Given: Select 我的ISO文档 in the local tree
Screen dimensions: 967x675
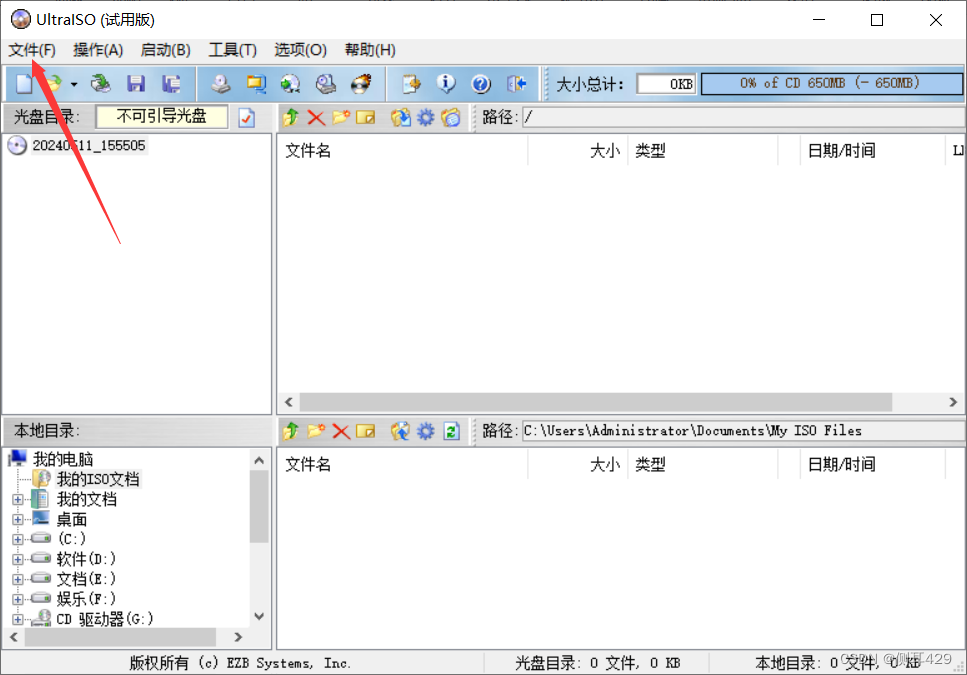Looking at the screenshot, I should point(97,479).
